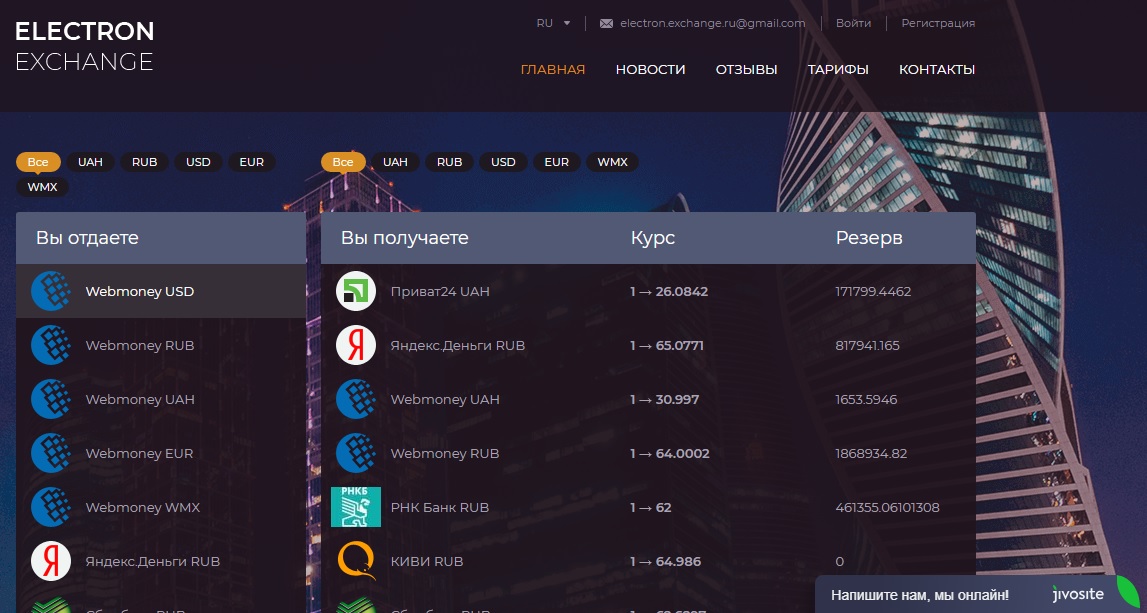Filter give column by UAH currency
The width and height of the screenshot is (1147, 613).
pyautogui.click(x=91, y=162)
